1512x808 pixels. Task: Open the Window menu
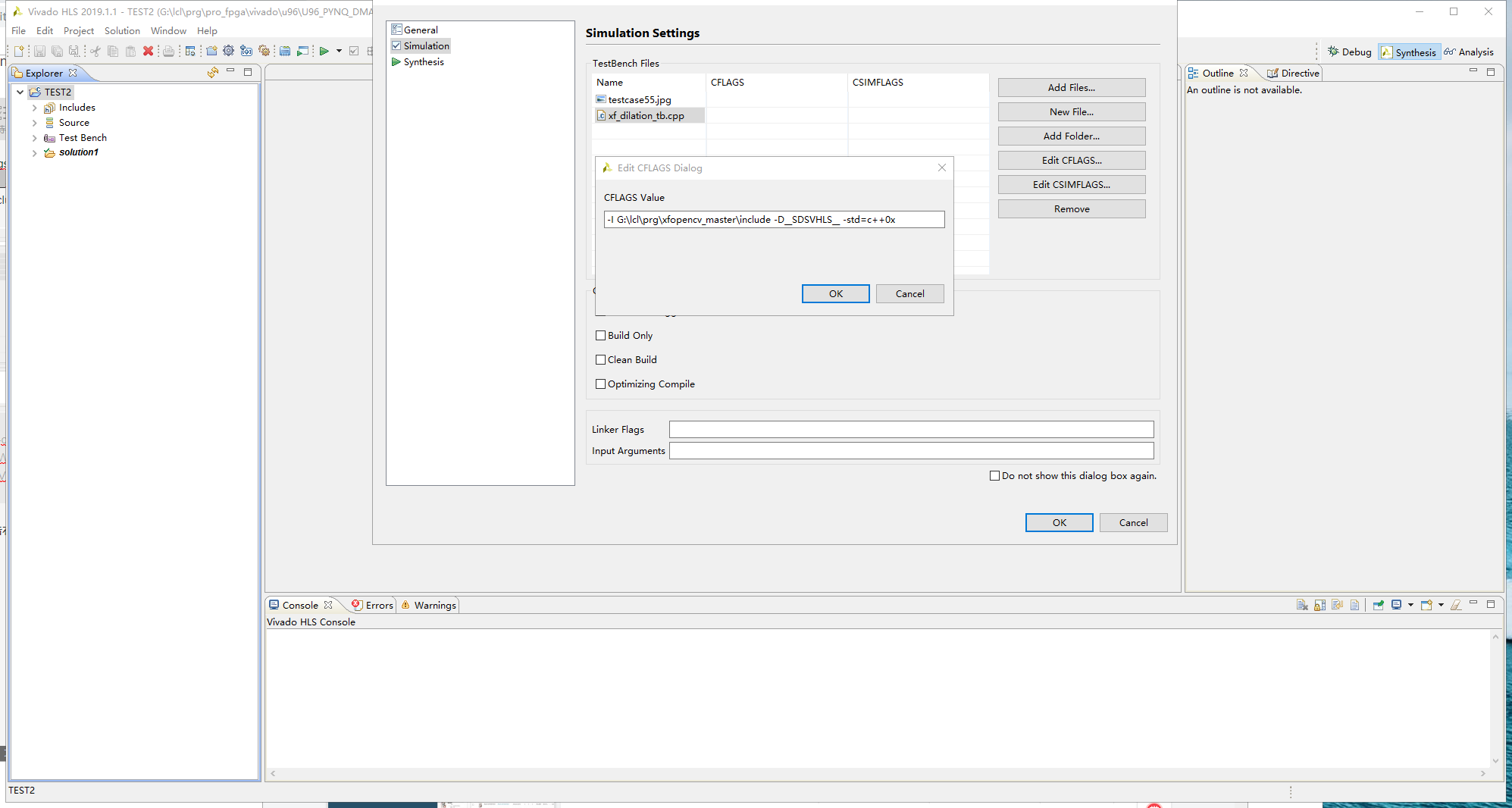click(x=168, y=30)
